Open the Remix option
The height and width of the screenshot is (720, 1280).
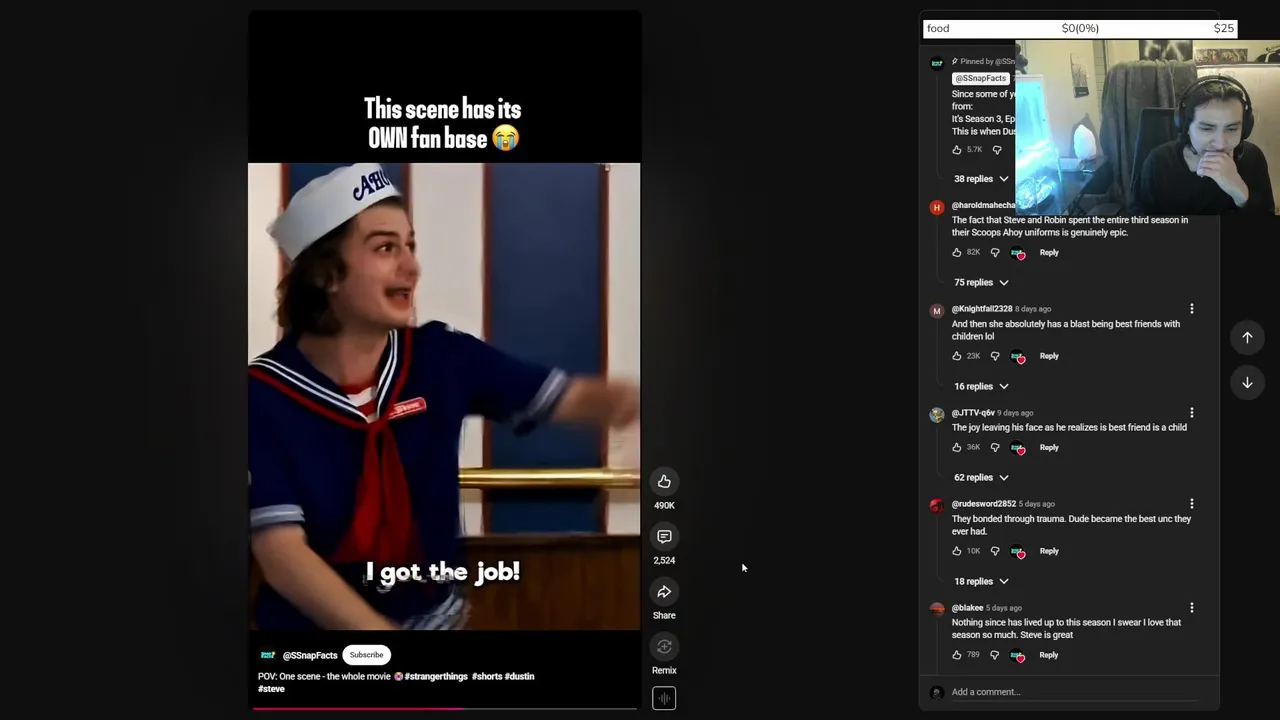pyautogui.click(x=664, y=647)
